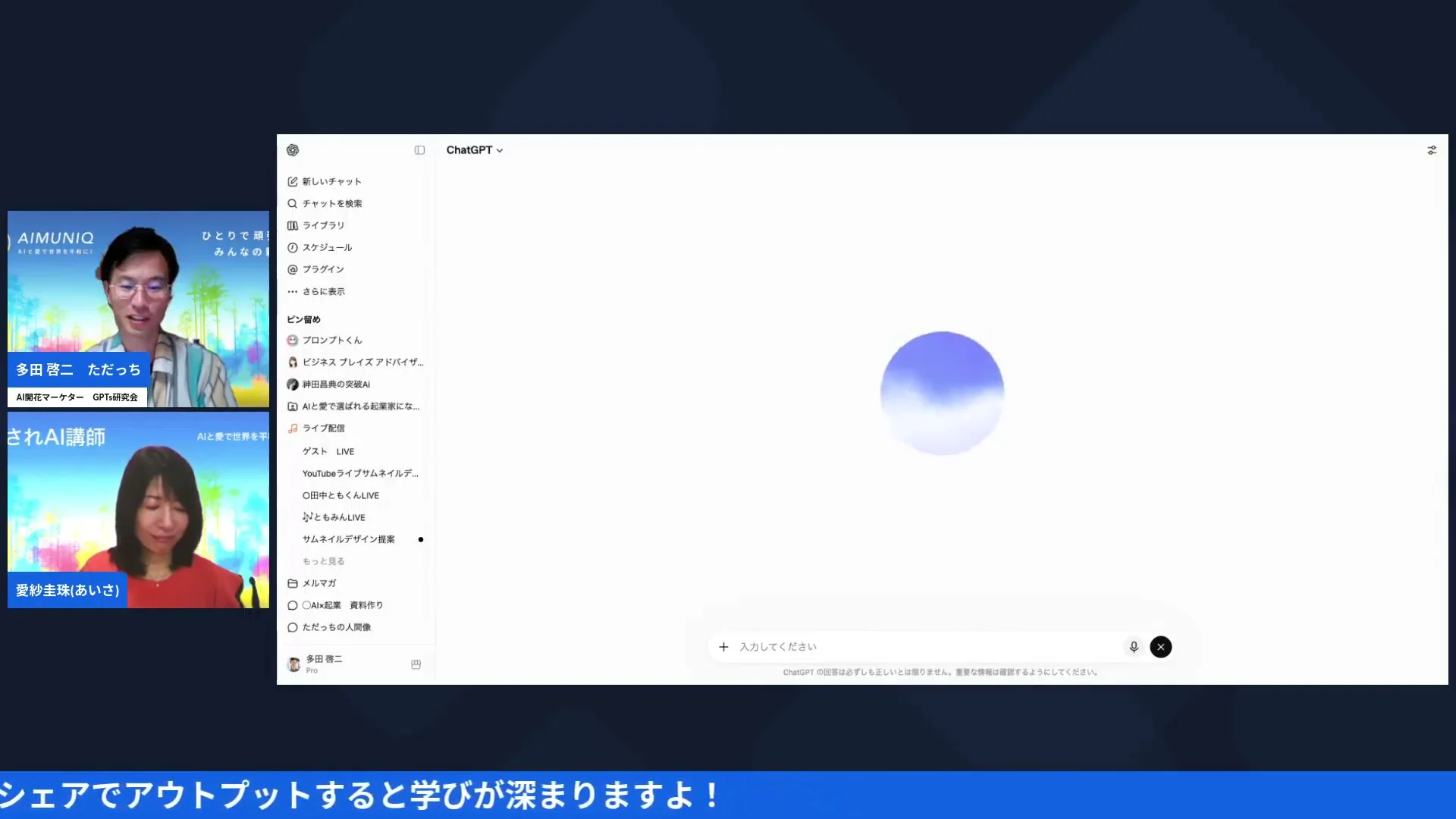Image resolution: width=1456 pixels, height=819 pixels.
Task: End voice mode with black X button
Action: tap(1160, 647)
